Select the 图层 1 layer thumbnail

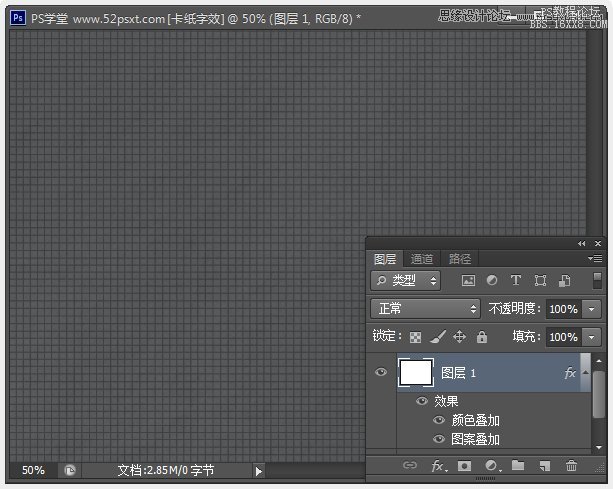point(415,373)
